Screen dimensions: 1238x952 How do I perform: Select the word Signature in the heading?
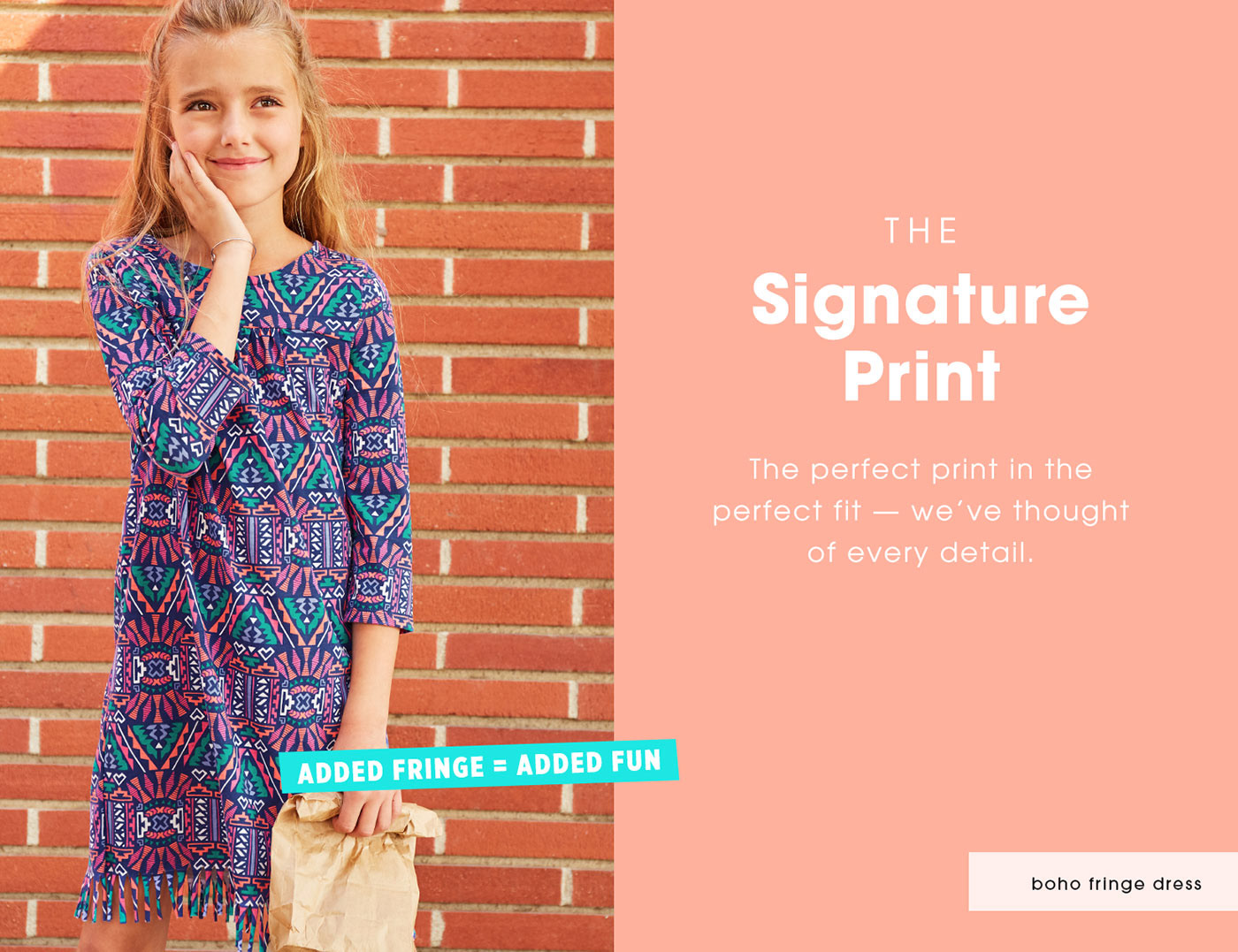pos(920,301)
